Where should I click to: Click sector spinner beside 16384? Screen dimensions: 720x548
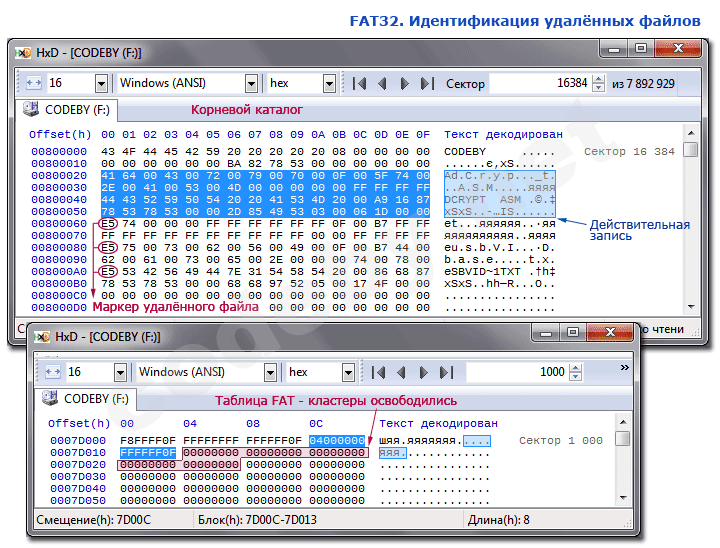[599, 84]
